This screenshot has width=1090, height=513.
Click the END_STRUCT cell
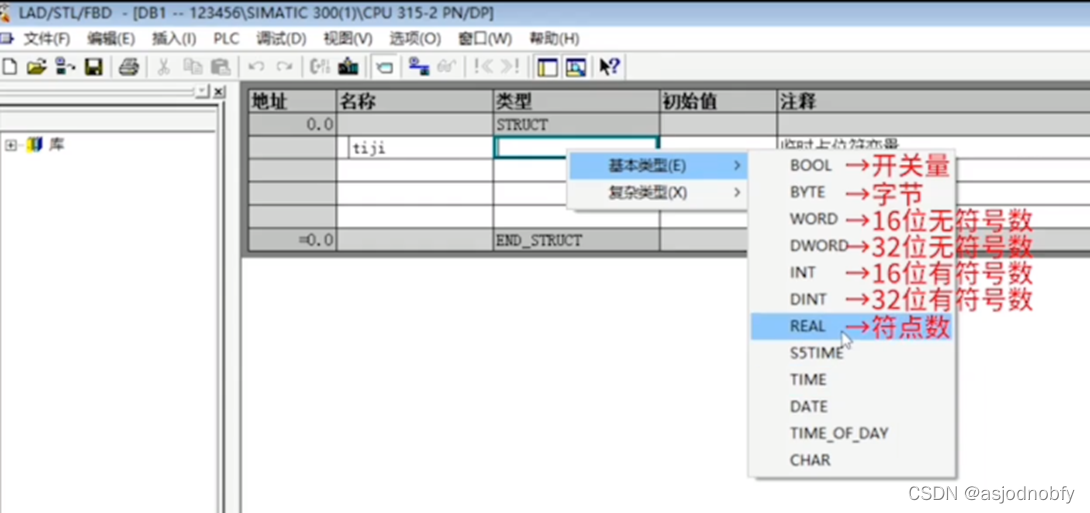coord(576,240)
